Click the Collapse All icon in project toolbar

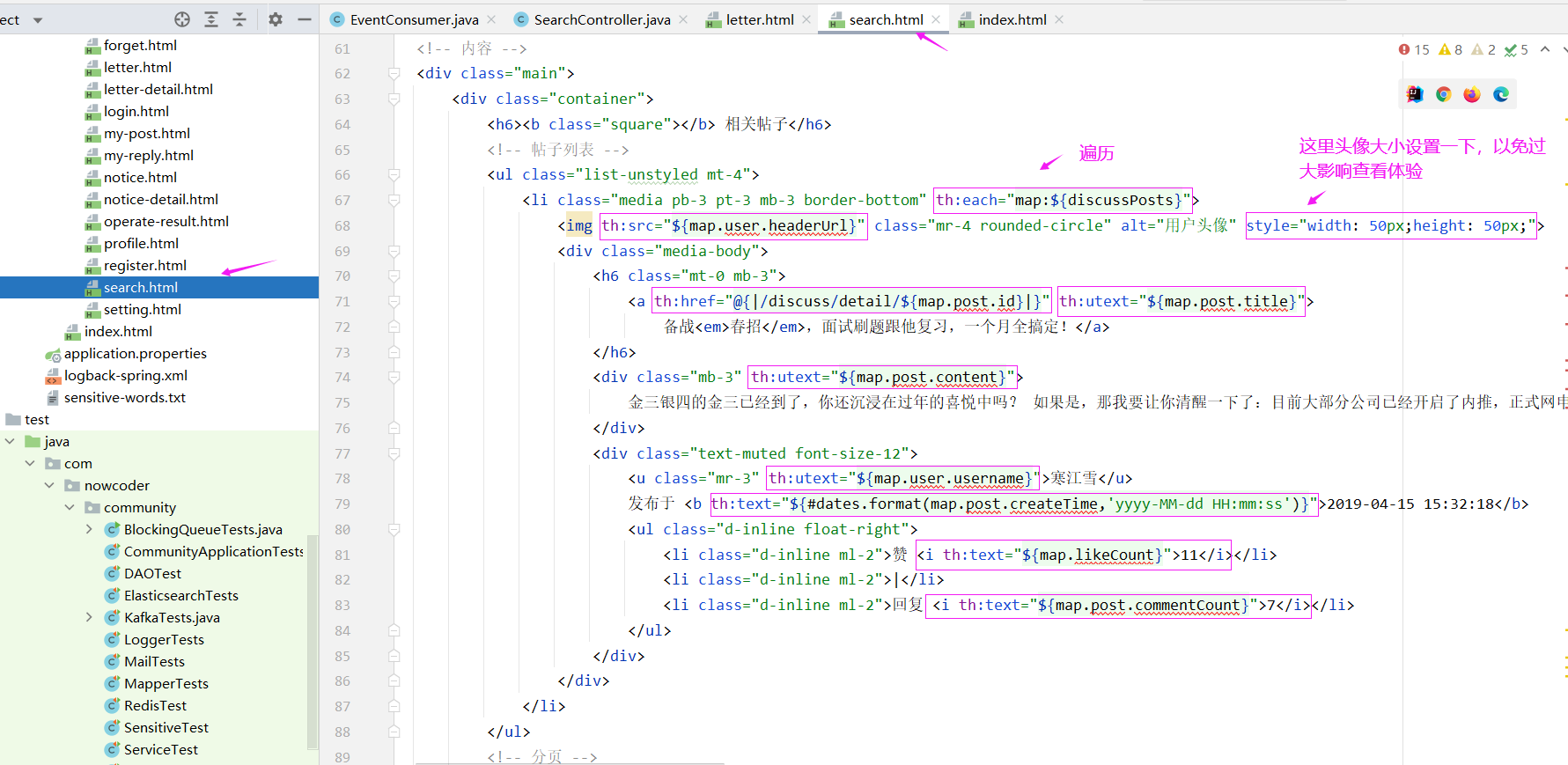(239, 19)
